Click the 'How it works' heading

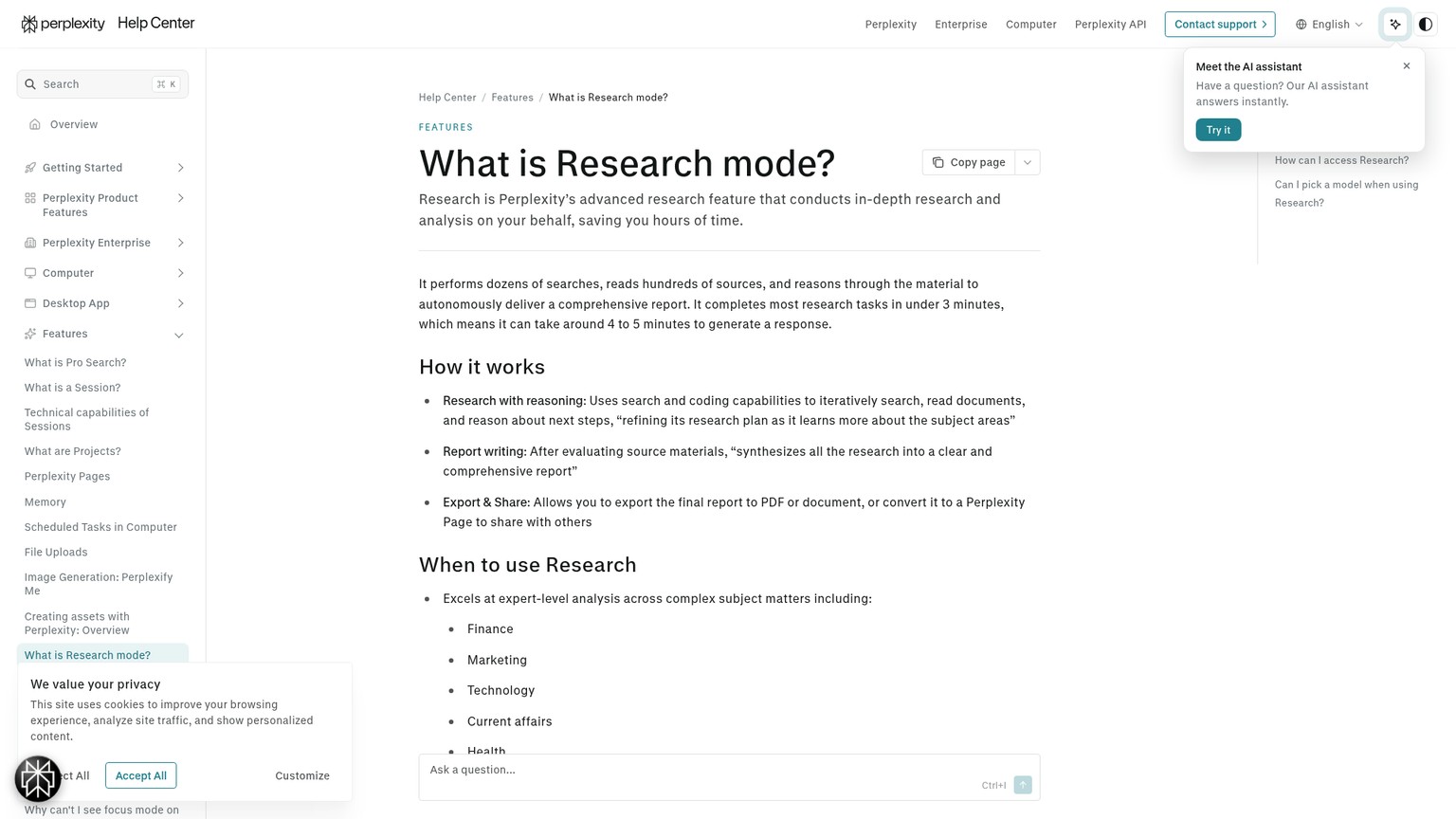[x=482, y=367]
